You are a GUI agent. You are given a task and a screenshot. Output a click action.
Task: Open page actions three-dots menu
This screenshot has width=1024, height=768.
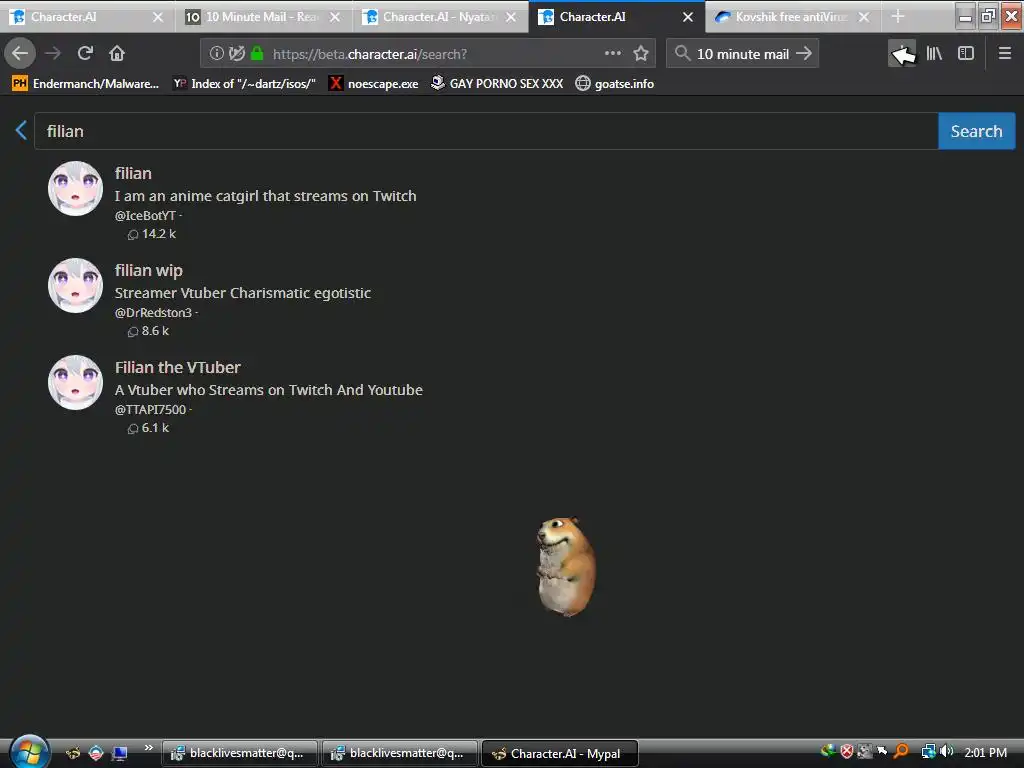(613, 54)
